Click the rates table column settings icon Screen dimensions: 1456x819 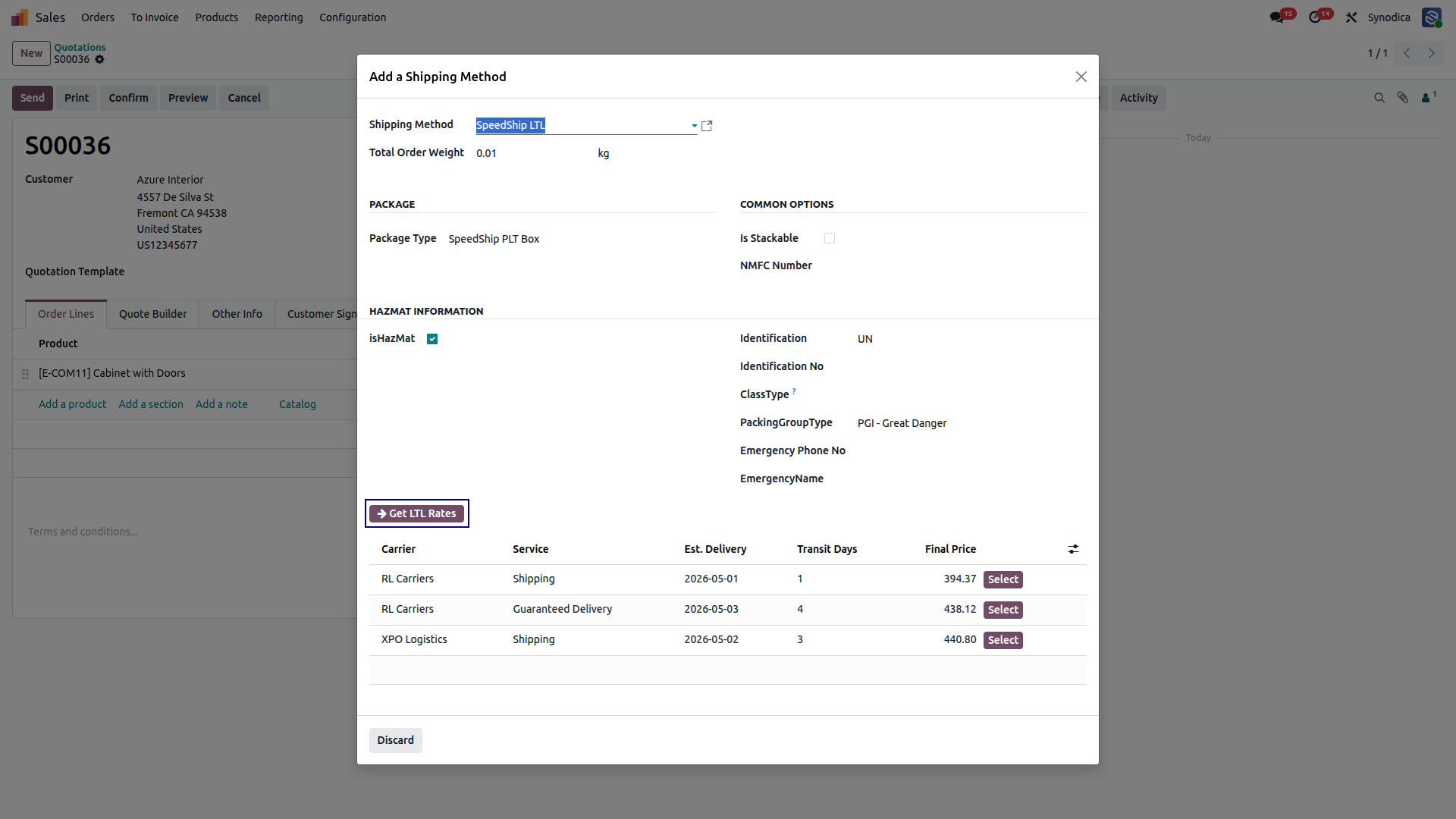1073,549
